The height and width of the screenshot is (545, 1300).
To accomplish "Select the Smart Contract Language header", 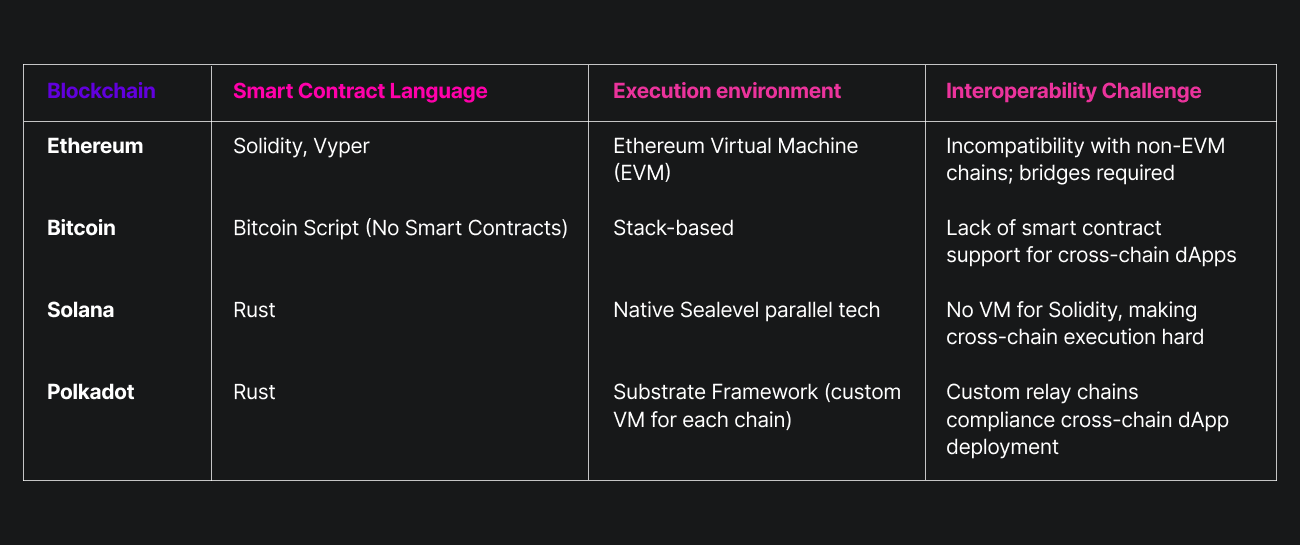I will click(x=360, y=91).
